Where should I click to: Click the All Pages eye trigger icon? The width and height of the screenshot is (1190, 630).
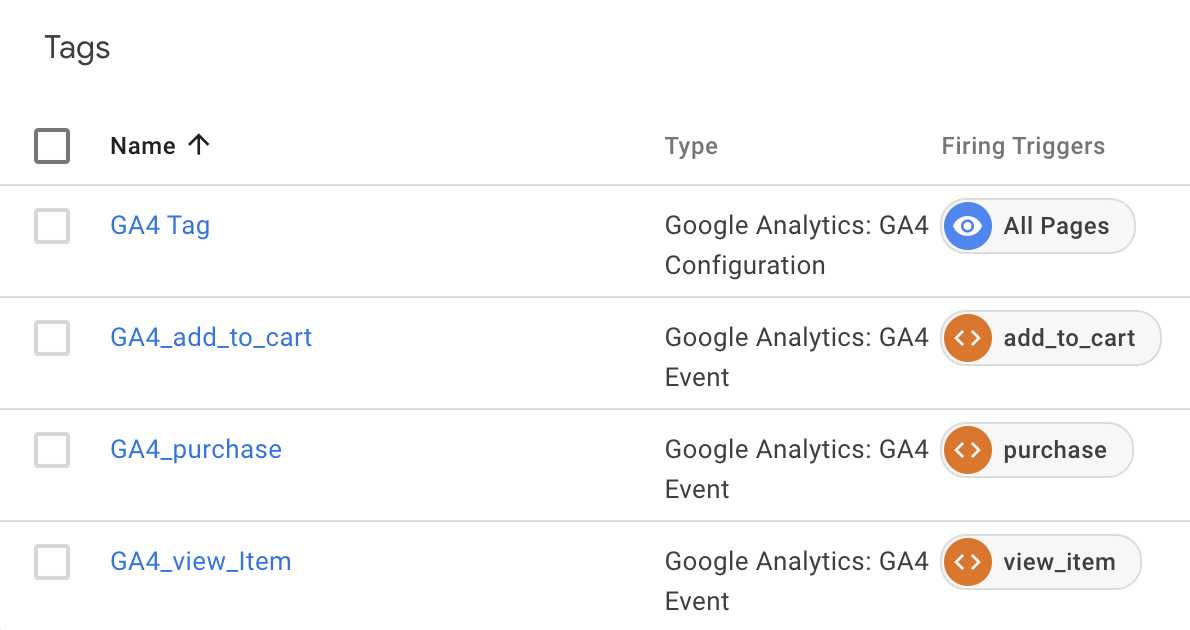(967, 226)
